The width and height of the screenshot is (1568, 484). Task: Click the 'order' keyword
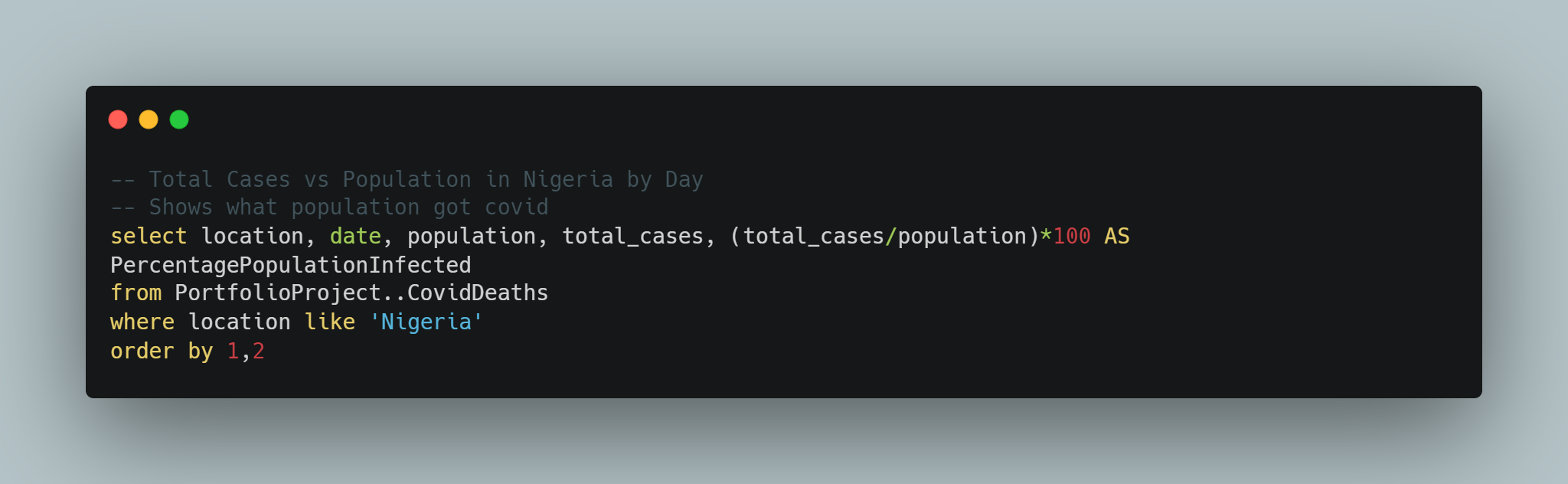tap(142, 351)
